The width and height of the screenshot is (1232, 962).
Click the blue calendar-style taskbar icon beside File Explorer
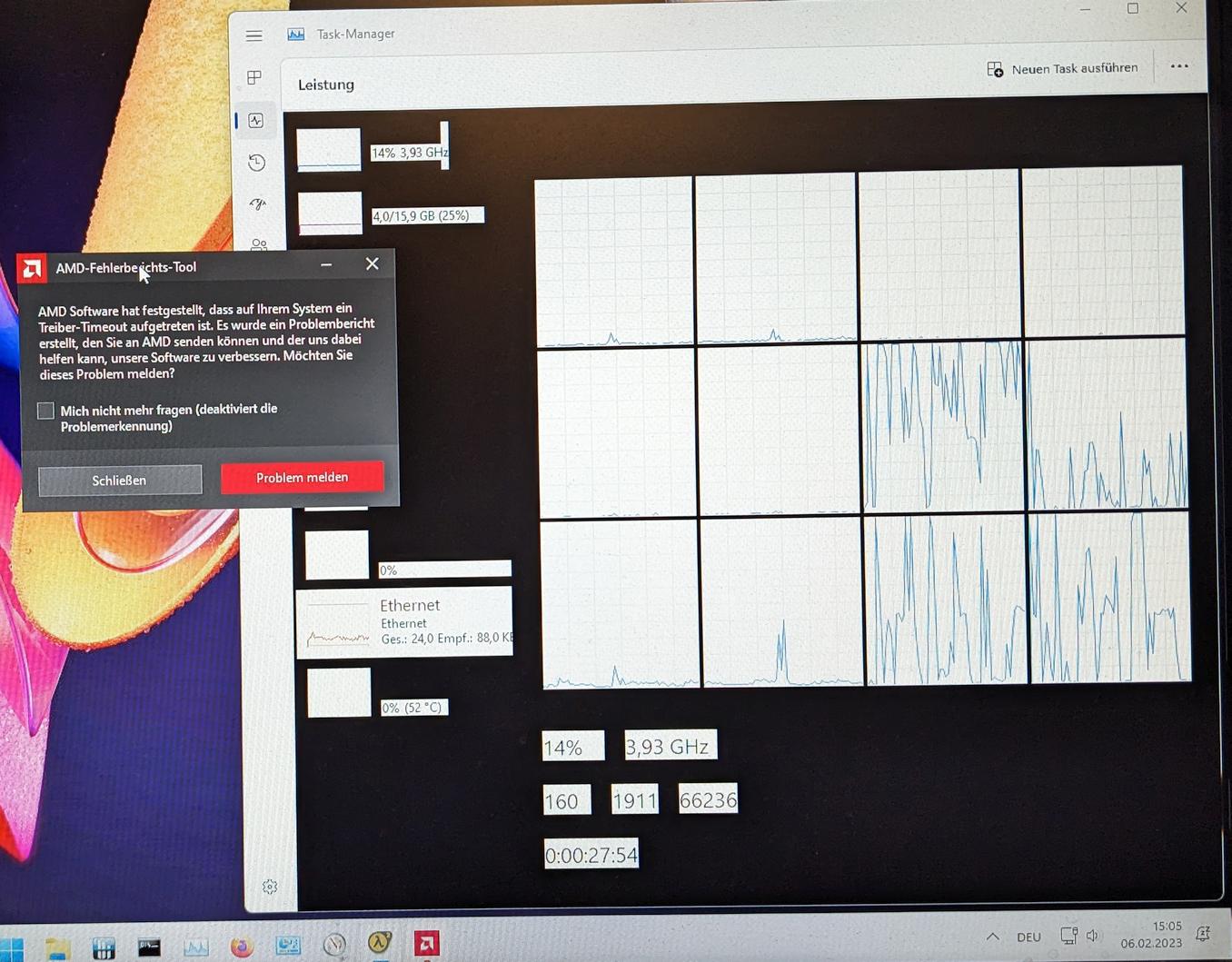[104, 948]
